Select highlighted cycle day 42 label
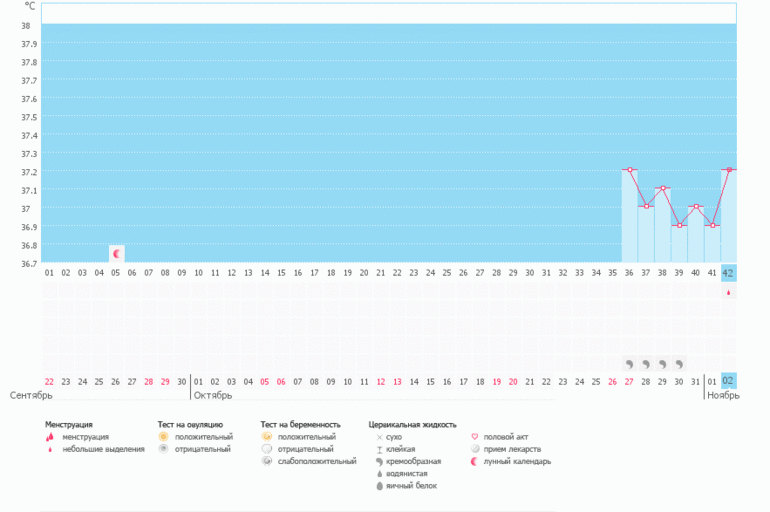770x512 pixels. pyautogui.click(x=728, y=273)
